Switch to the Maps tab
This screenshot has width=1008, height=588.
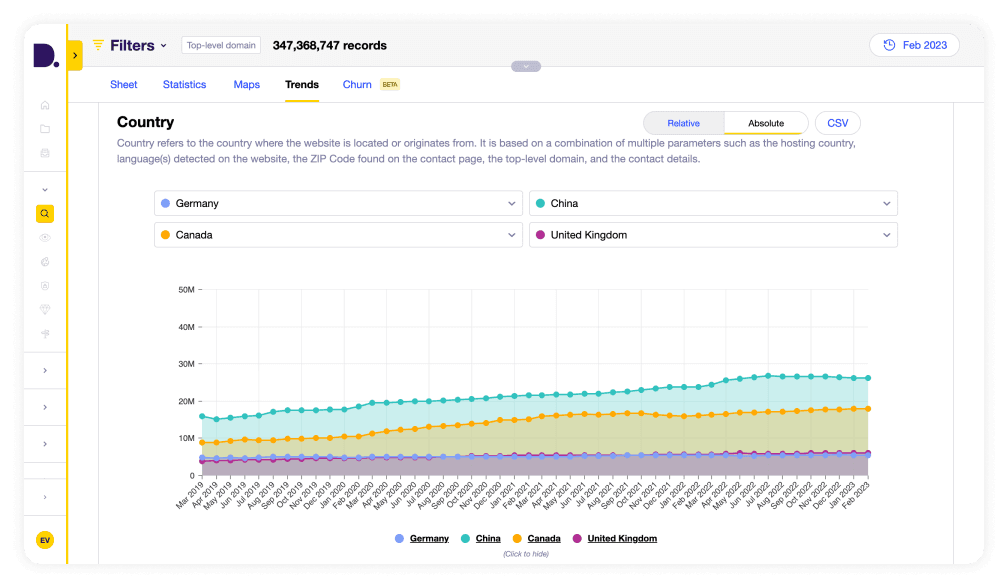(246, 85)
